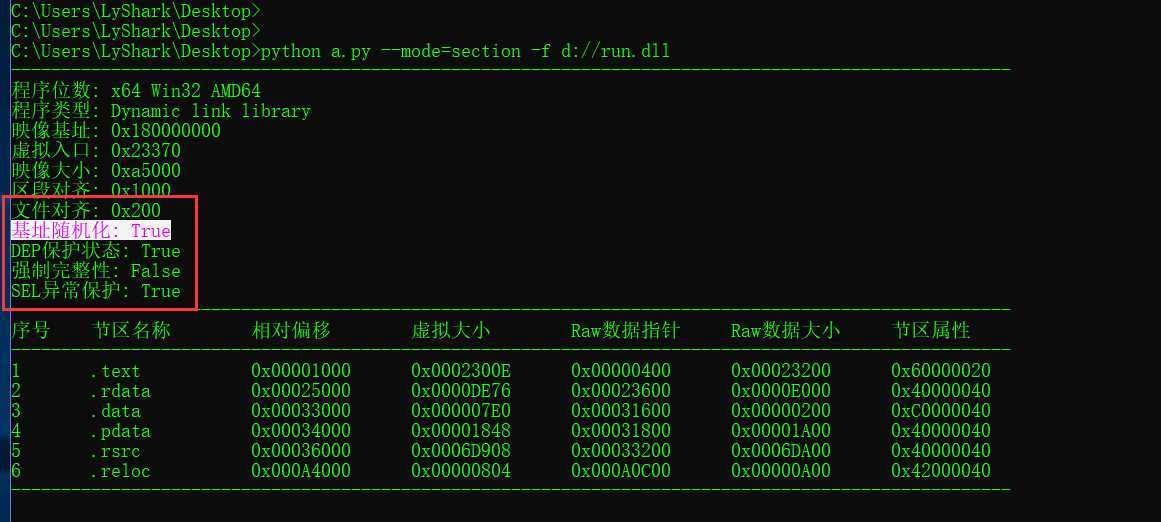
Task: Click relative offset value '0x00025000'
Action: 301,391
